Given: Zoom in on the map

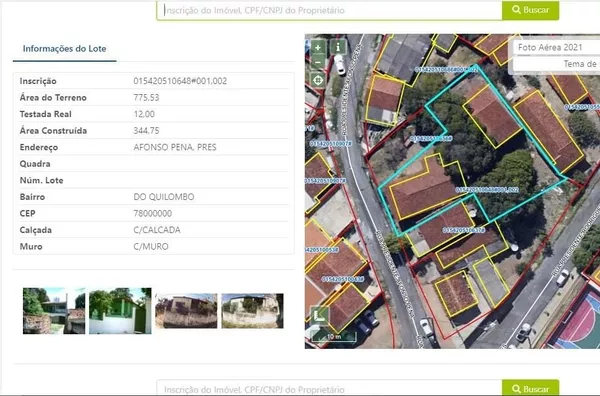Looking at the screenshot, I should [318, 48].
